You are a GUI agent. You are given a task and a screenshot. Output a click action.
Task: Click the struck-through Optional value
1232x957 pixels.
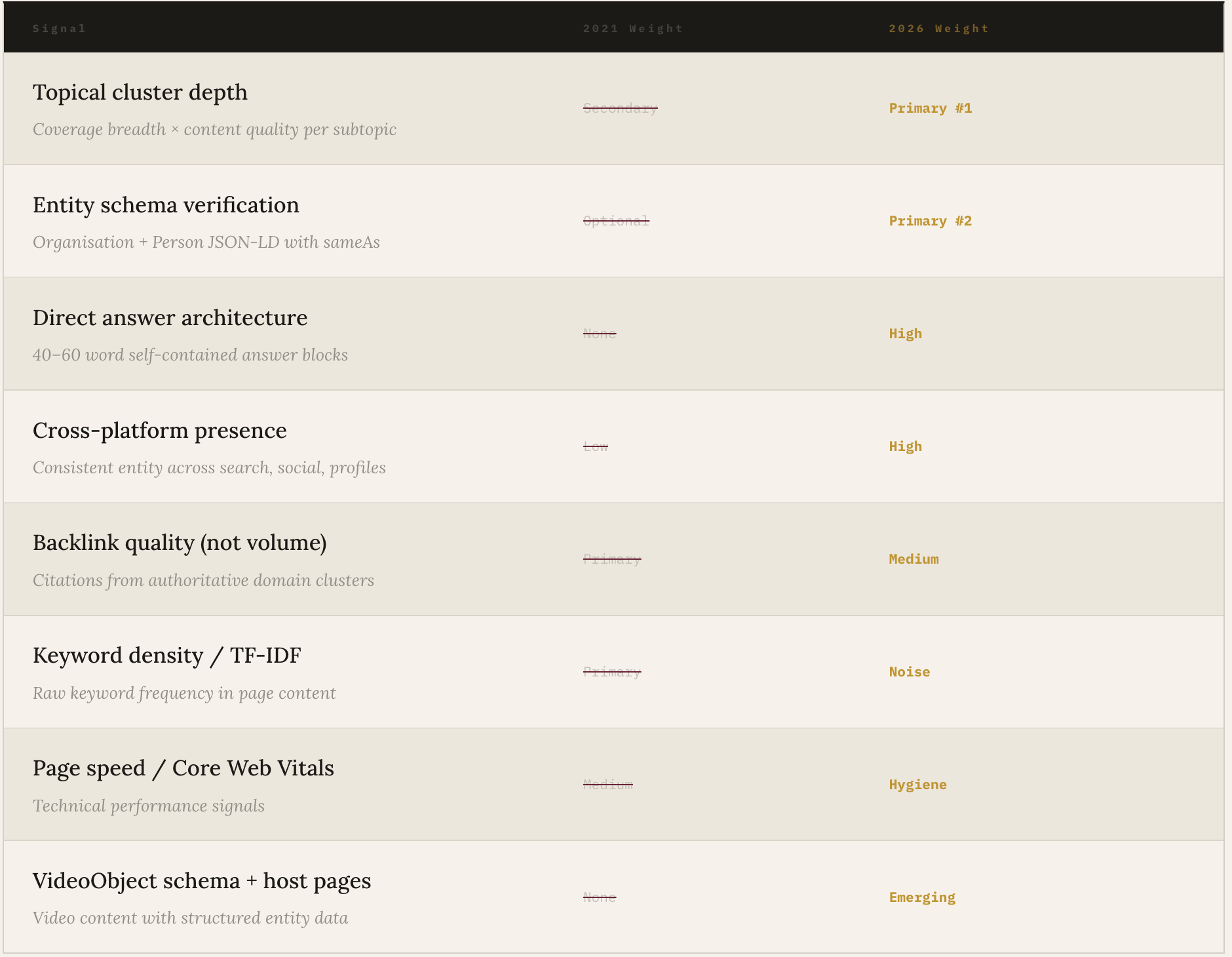[x=616, y=221]
